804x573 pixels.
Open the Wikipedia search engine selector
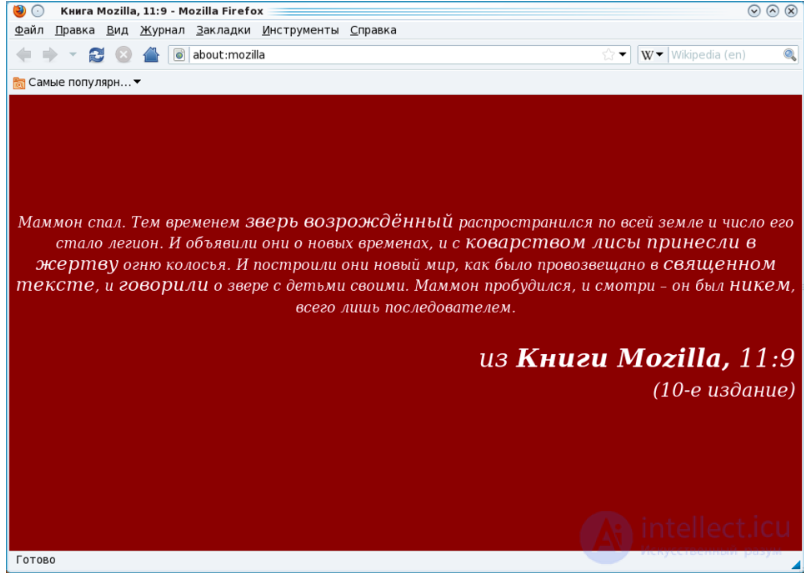652,55
